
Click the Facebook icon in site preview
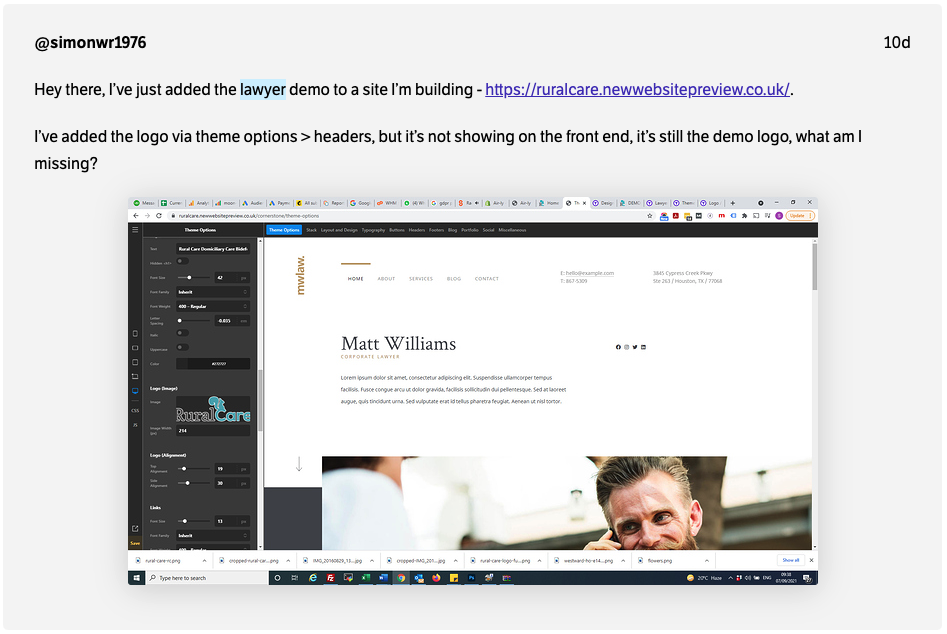click(x=618, y=347)
